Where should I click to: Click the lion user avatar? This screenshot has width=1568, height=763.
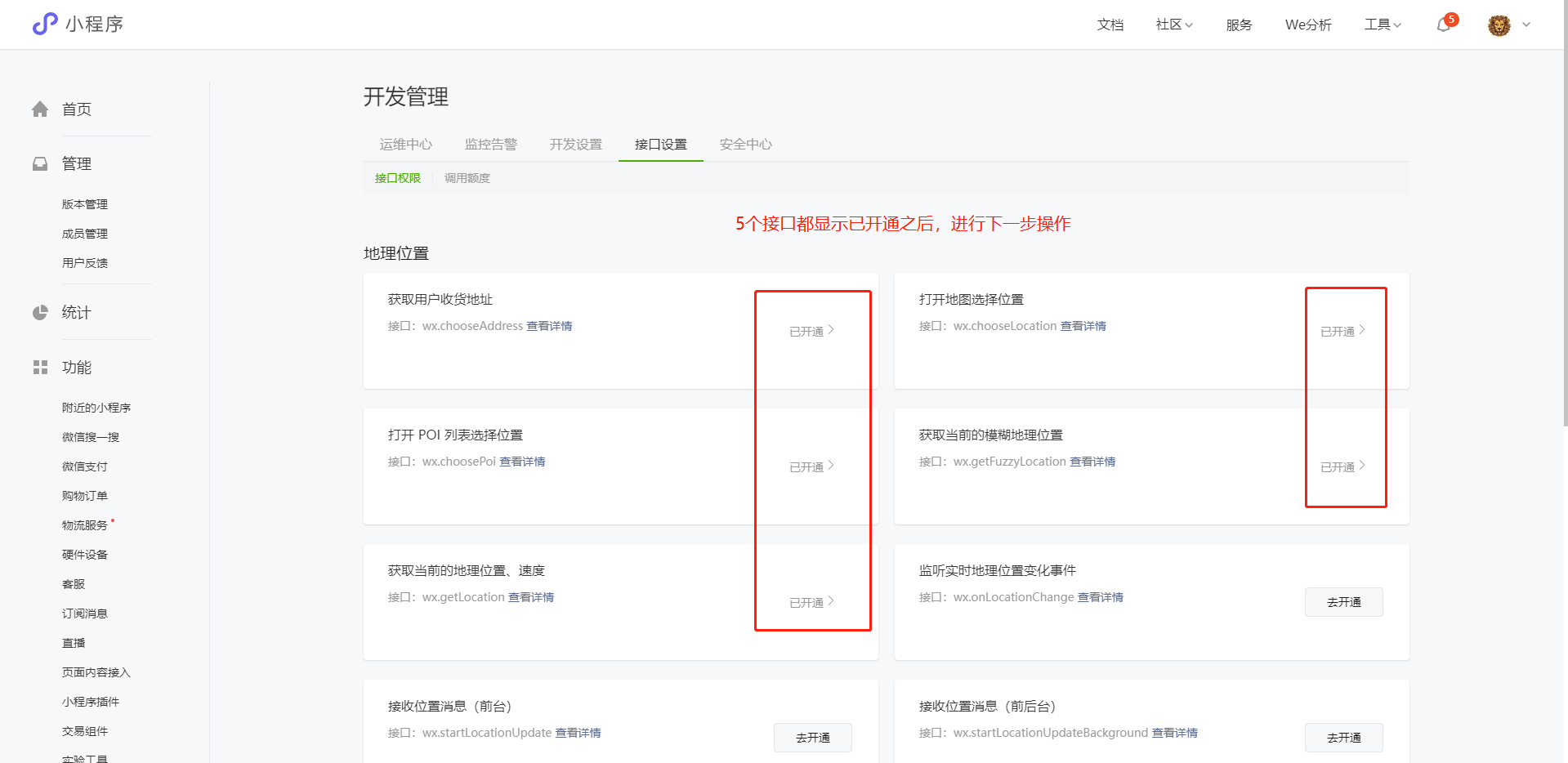[1499, 25]
